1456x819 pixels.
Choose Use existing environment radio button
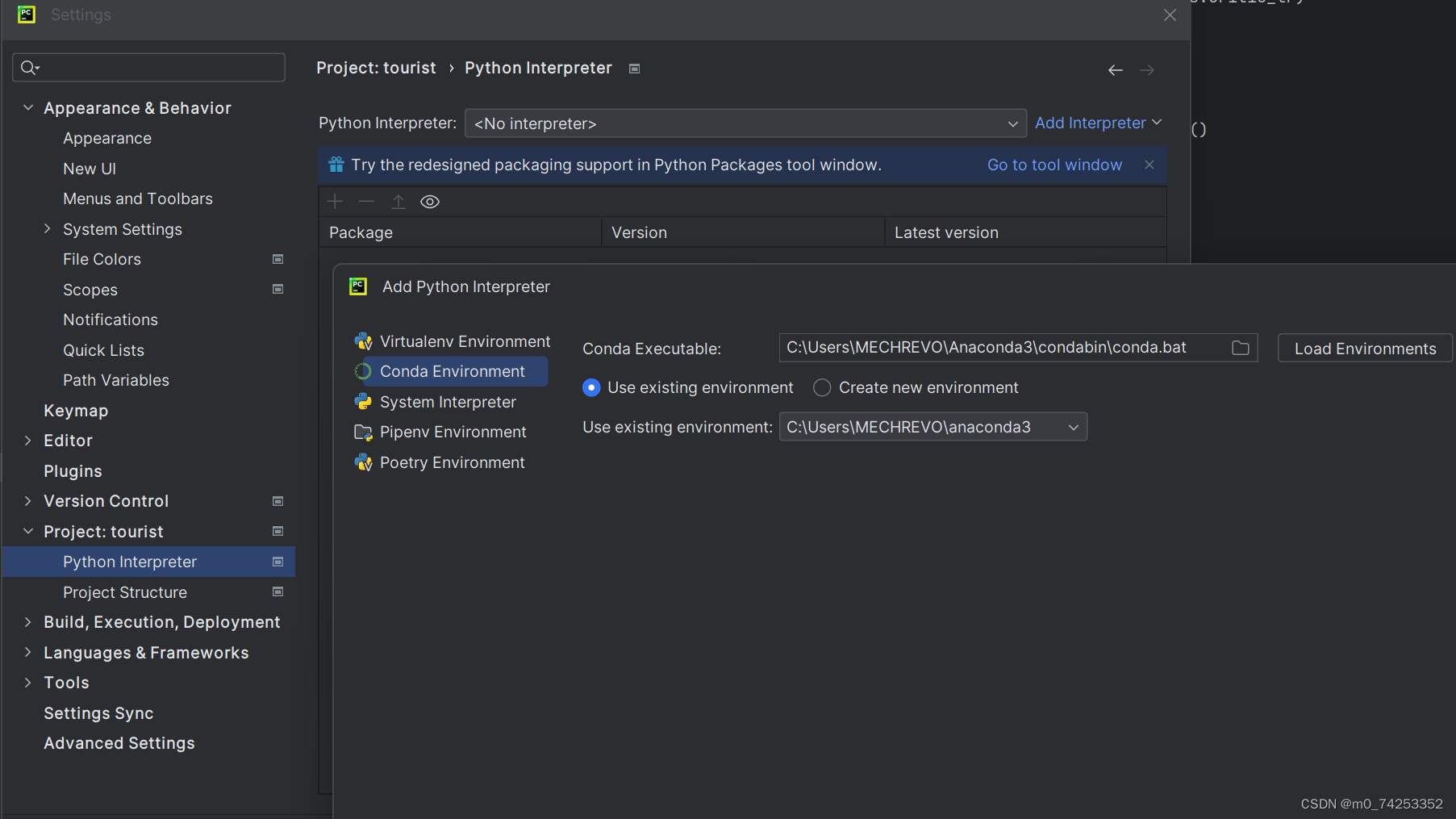591,388
